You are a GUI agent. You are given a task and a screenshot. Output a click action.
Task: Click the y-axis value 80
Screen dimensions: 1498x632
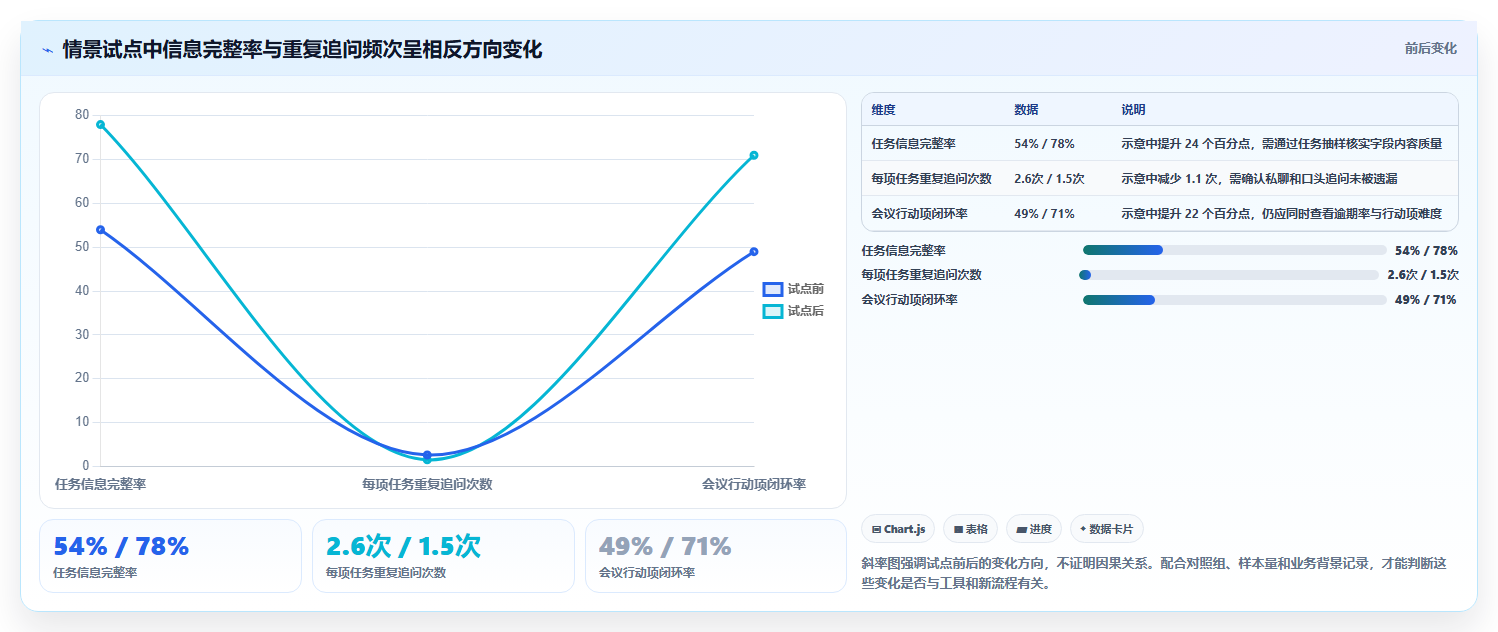point(82,115)
